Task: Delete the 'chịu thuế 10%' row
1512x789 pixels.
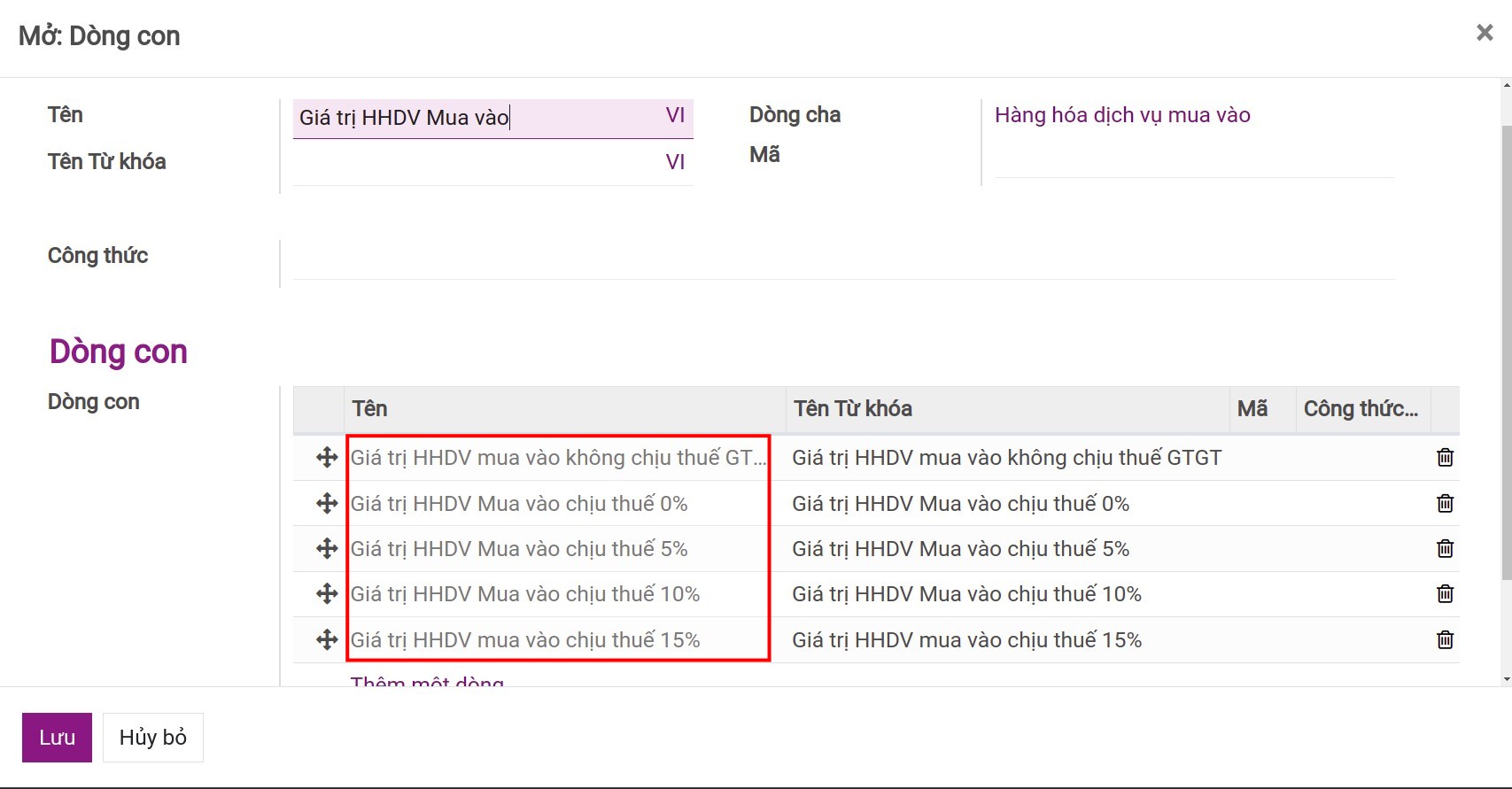Action: pyautogui.click(x=1445, y=594)
